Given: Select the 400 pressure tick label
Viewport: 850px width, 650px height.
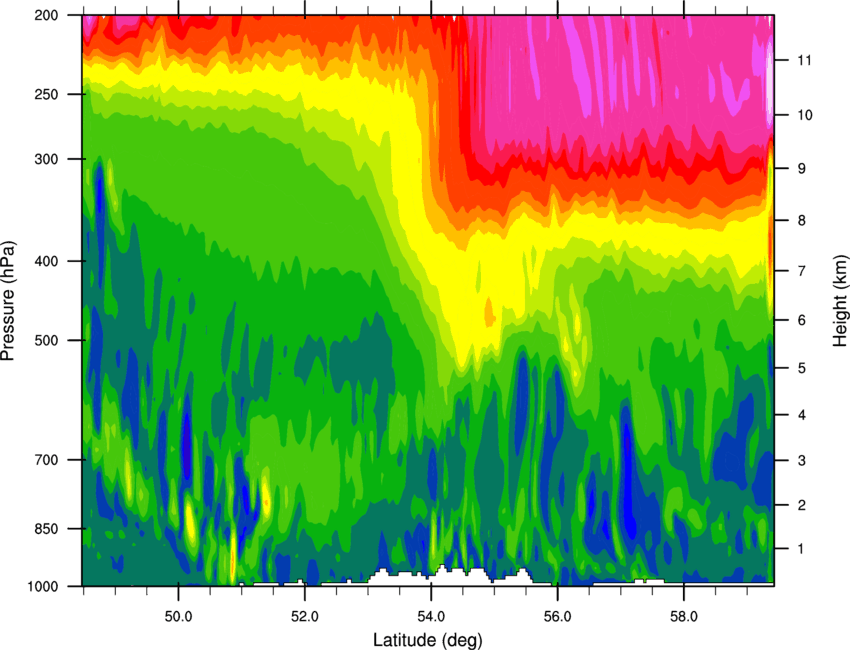Looking at the screenshot, I should tap(47, 261).
